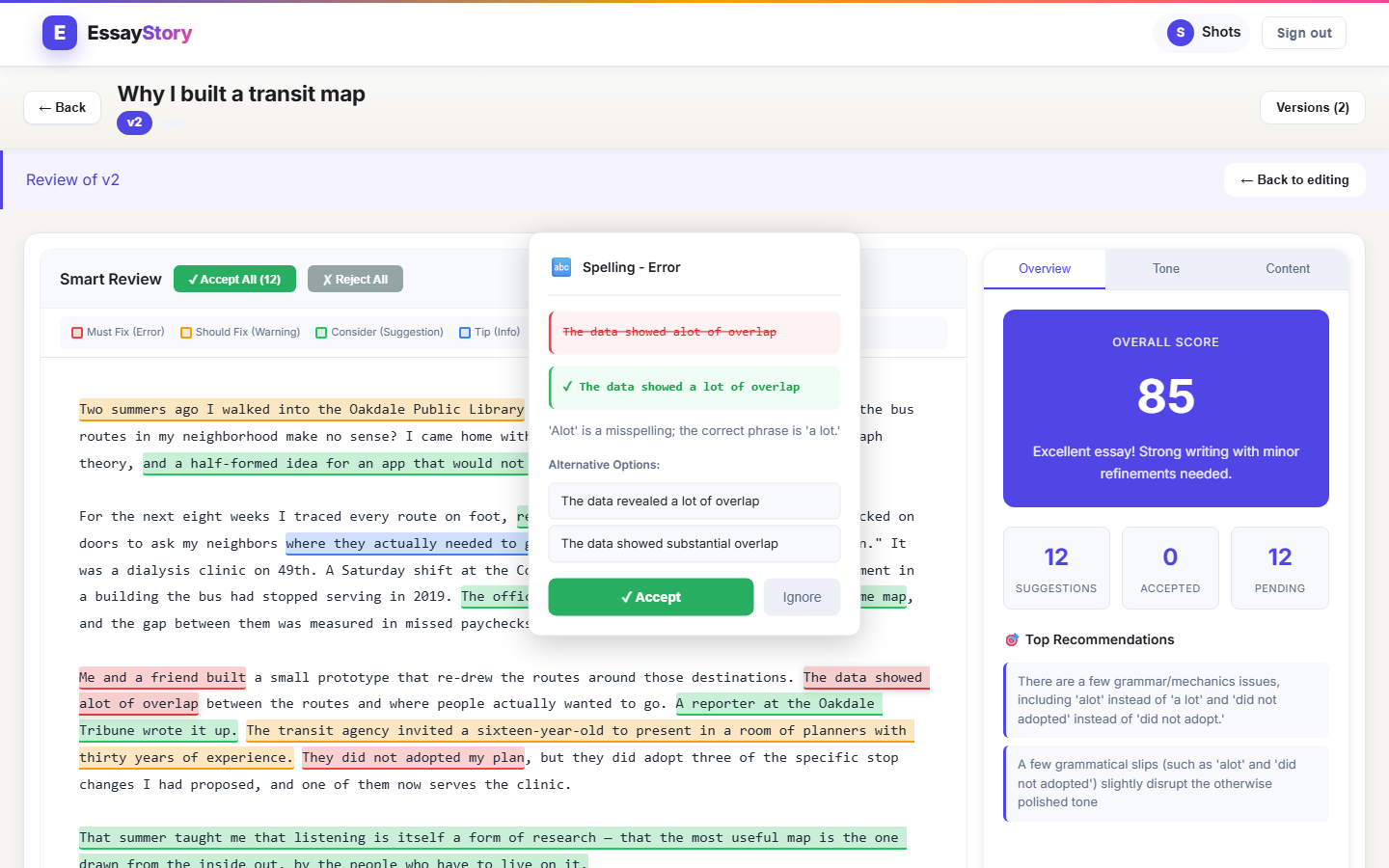Click the 'Alternative Options:' label

pos(604,465)
